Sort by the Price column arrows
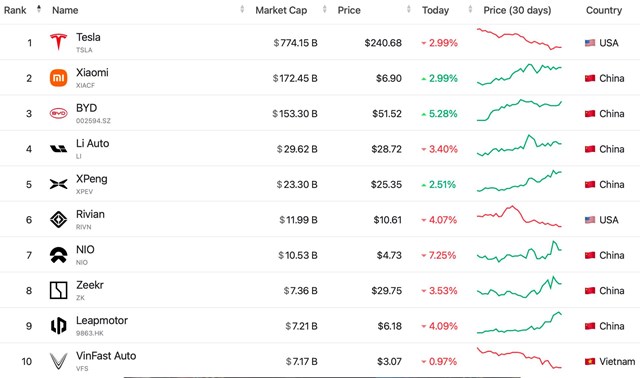Screen dimensions: 640x378 pyautogui.click(x=409, y=9)
